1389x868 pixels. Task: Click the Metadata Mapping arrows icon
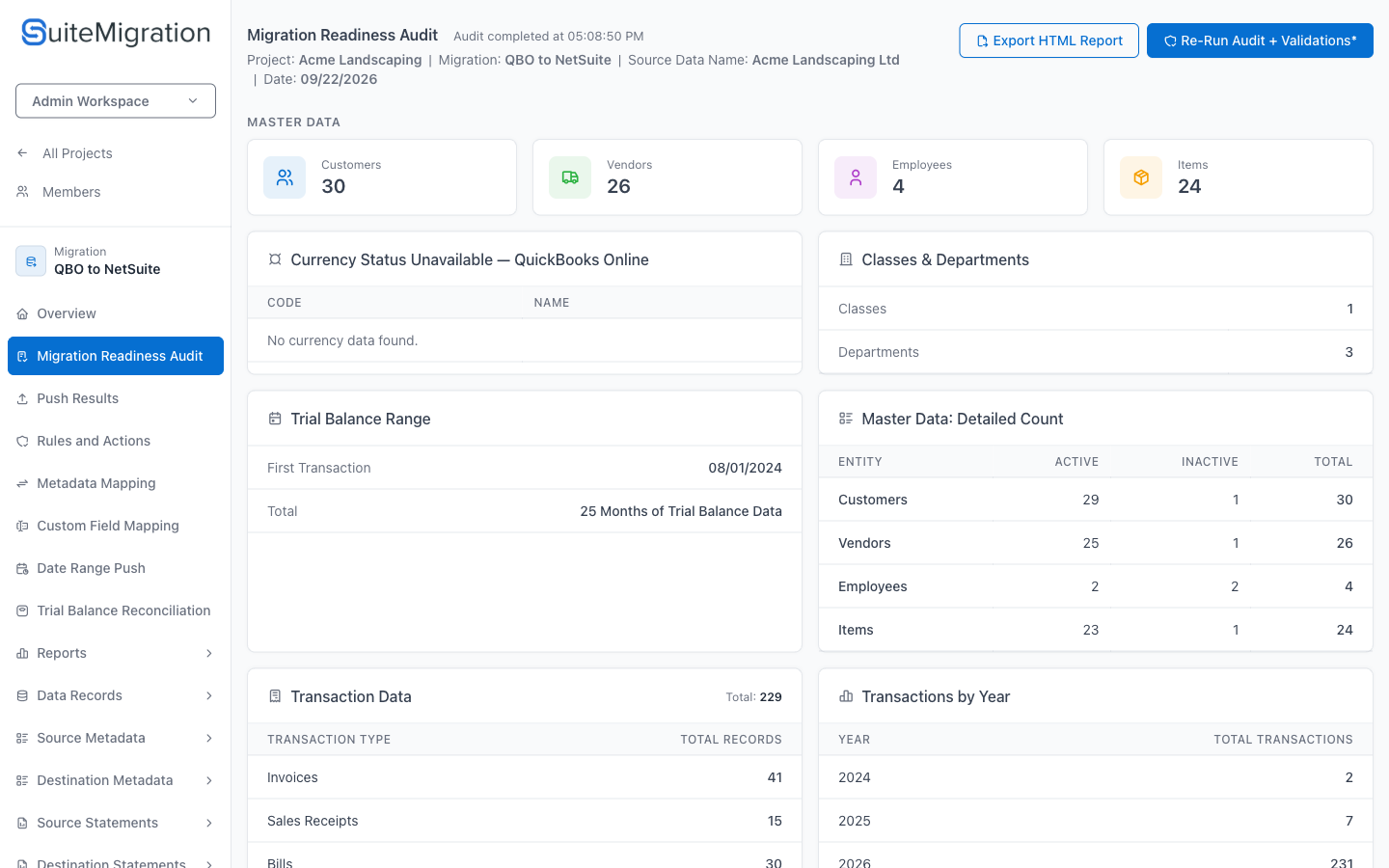coord(22,483)
